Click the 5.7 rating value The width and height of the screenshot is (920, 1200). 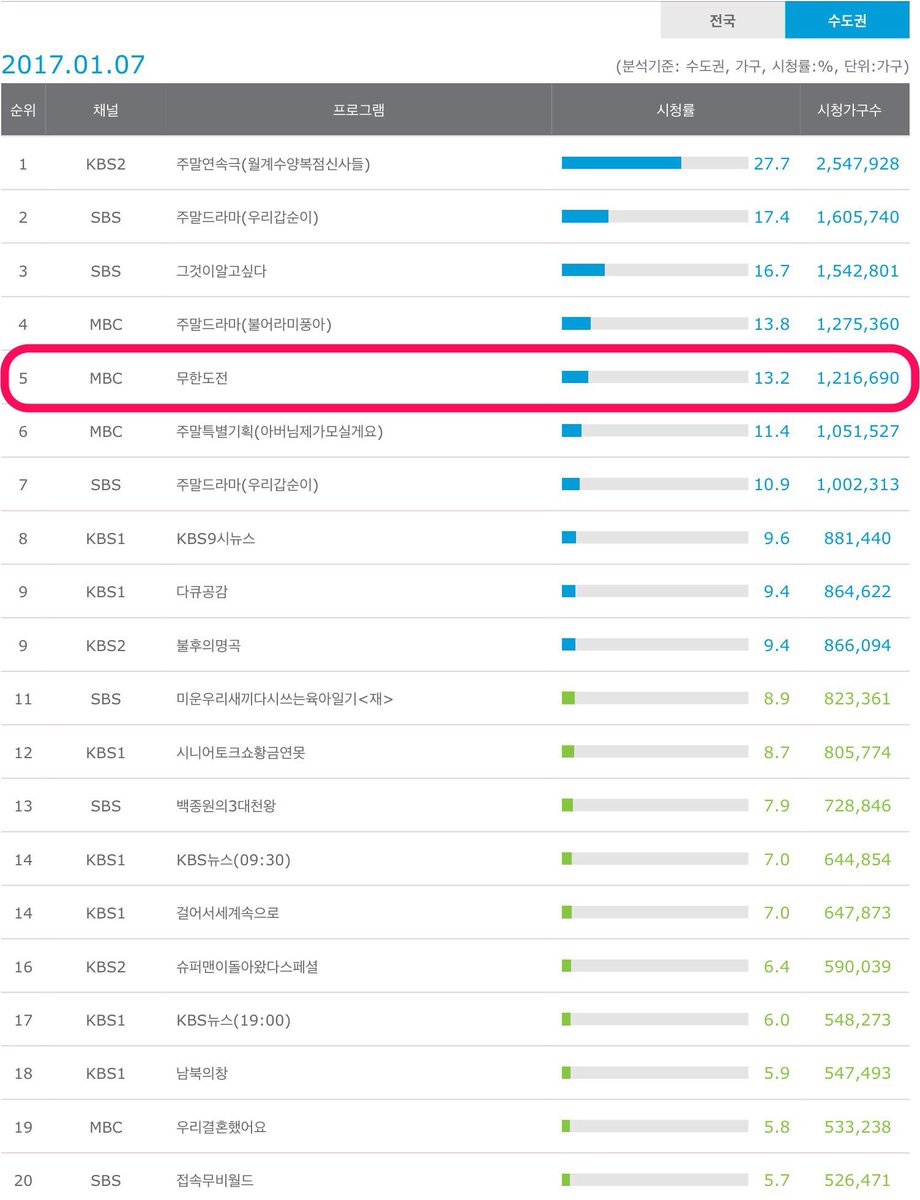point(776,1181)
